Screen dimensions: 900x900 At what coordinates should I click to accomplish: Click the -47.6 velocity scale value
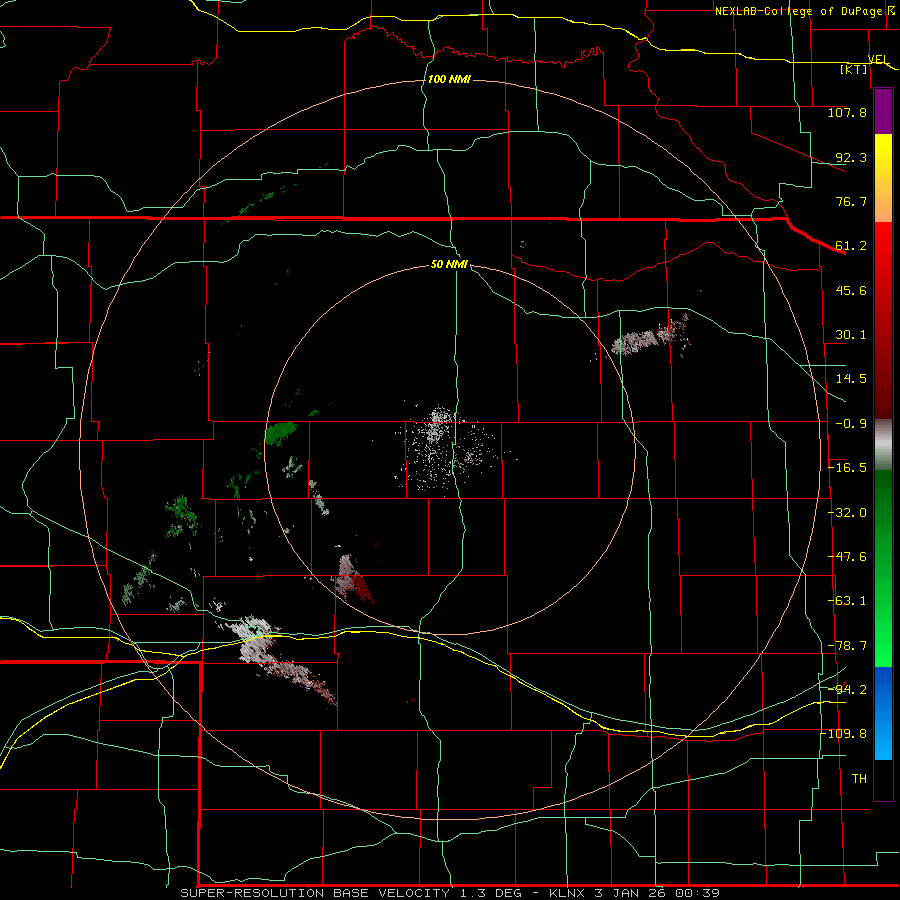tap(847, 557)
